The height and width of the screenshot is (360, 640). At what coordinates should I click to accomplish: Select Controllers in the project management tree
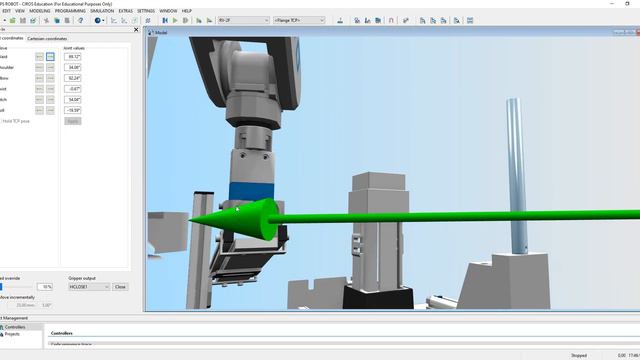point(15,327)
